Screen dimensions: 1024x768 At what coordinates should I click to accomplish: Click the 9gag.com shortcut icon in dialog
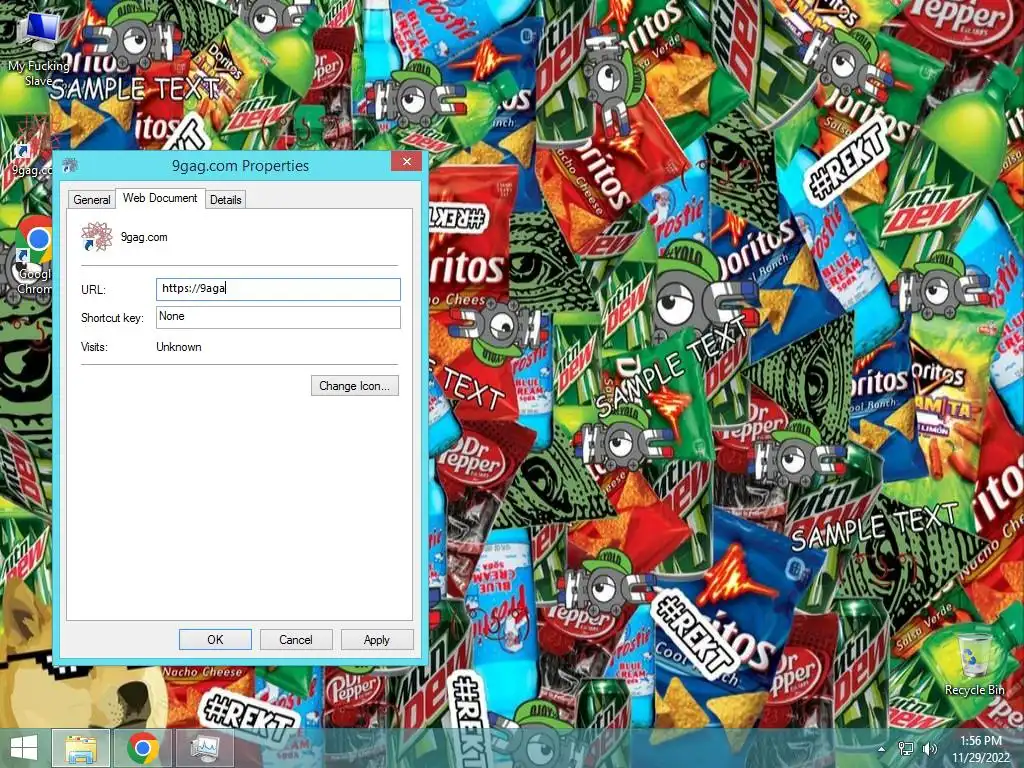coord(97,236)
